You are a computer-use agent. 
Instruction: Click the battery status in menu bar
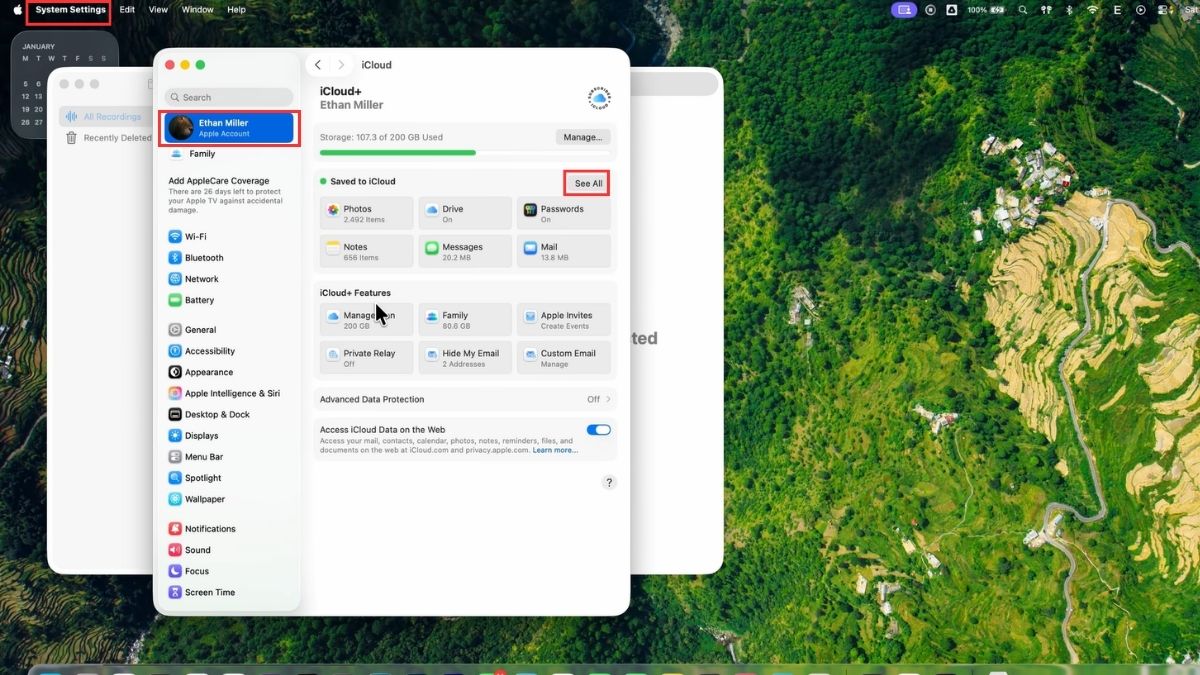[986, 10]
